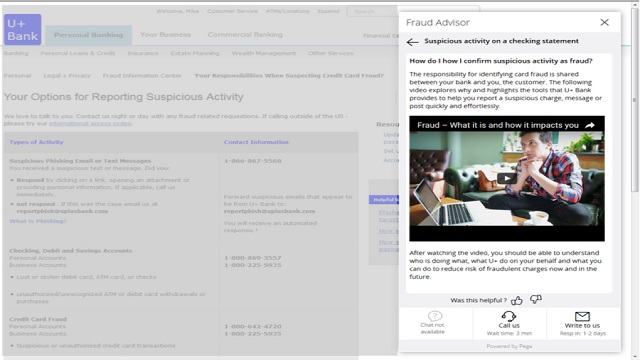This screenshot has height=360, width=640.
Task: Click Suspicious activity on a checking statement title
Action: pyautogui.click(x=501, y=41)
